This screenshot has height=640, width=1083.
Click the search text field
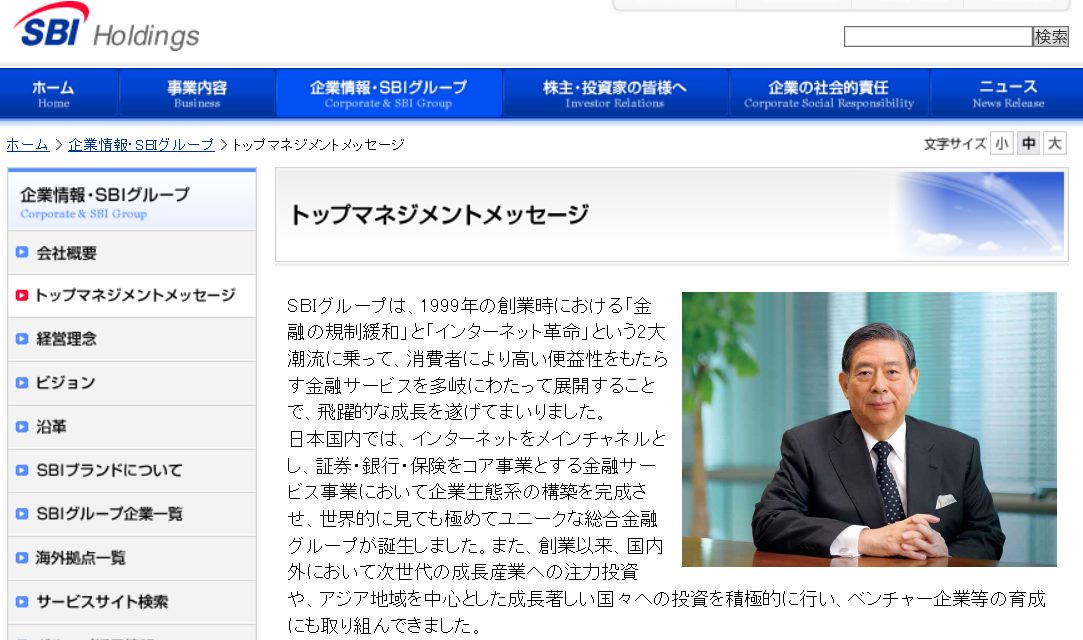[x=938, y=37]
